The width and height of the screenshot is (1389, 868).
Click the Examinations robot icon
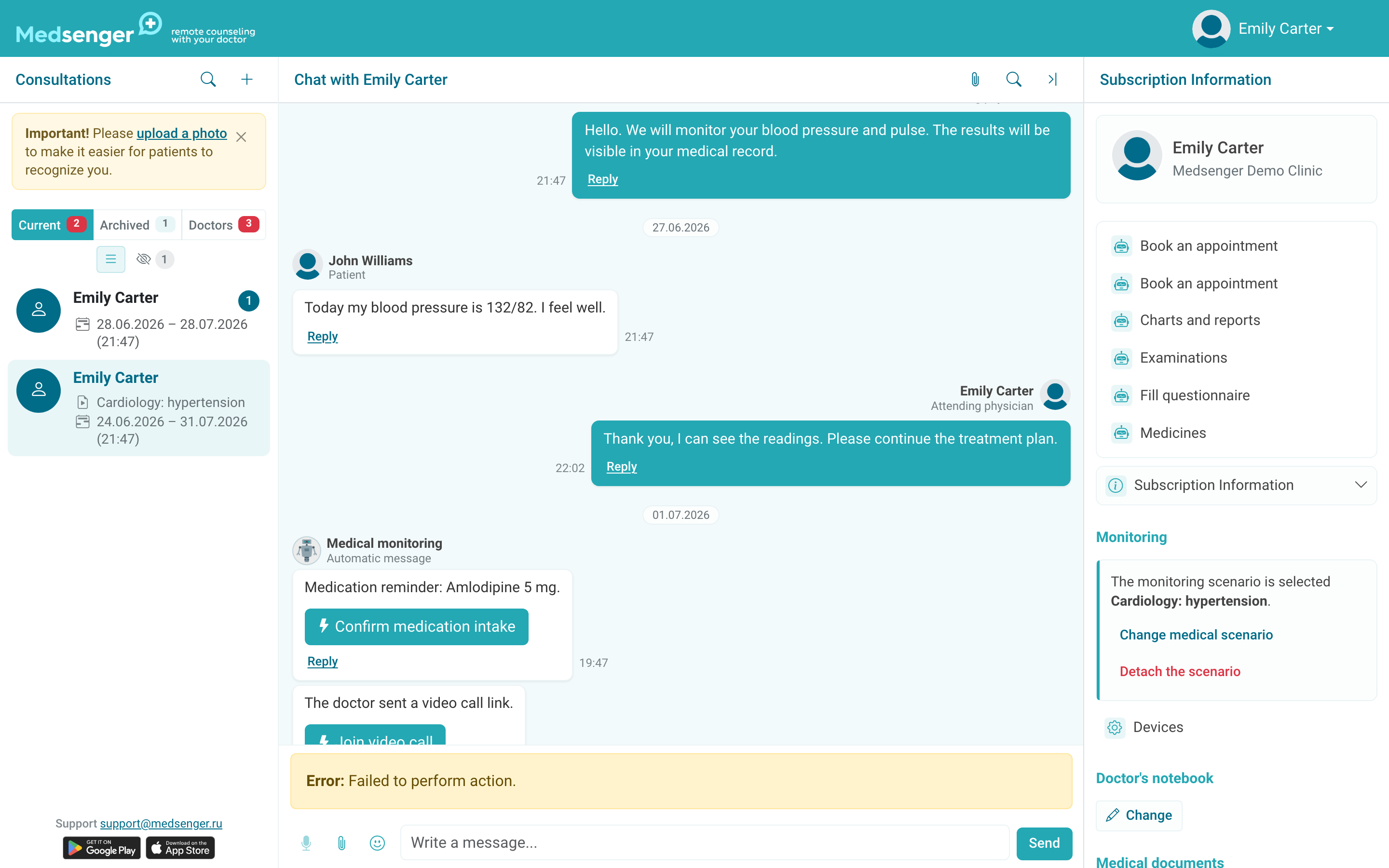tap(1121, 358)
